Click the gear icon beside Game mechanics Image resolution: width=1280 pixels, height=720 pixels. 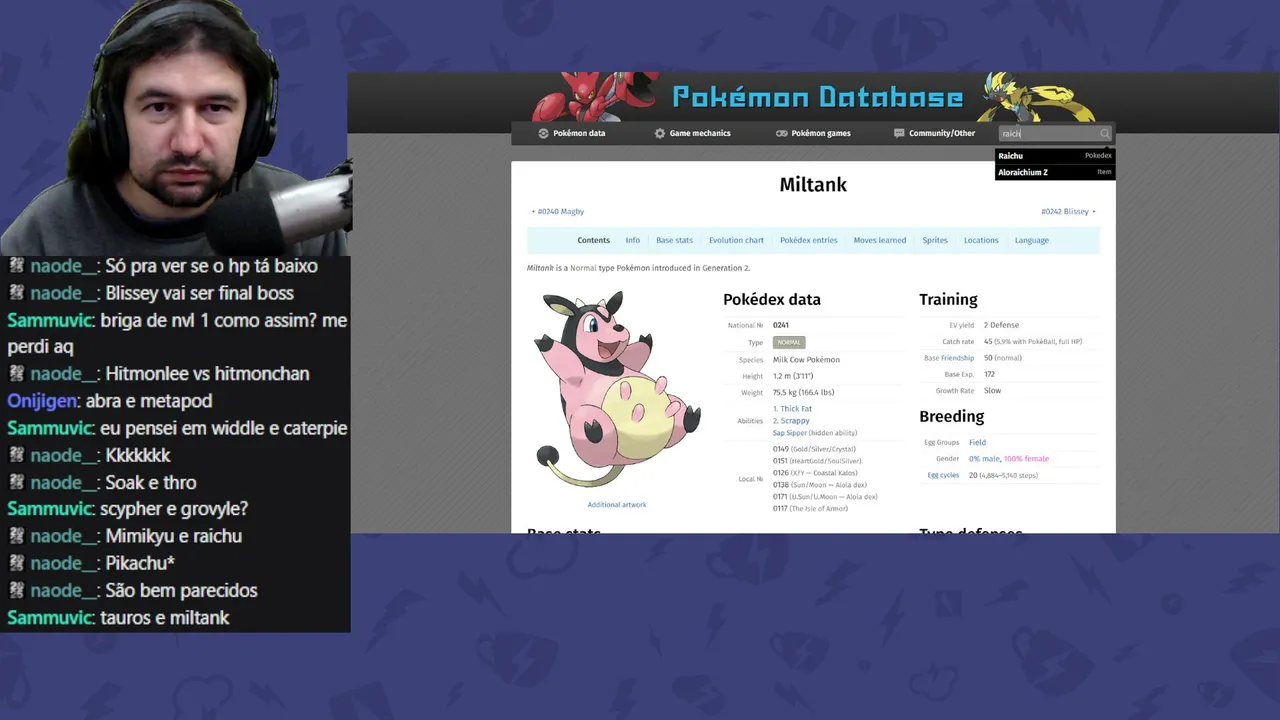pyautogui.click(x=660, y=133)
